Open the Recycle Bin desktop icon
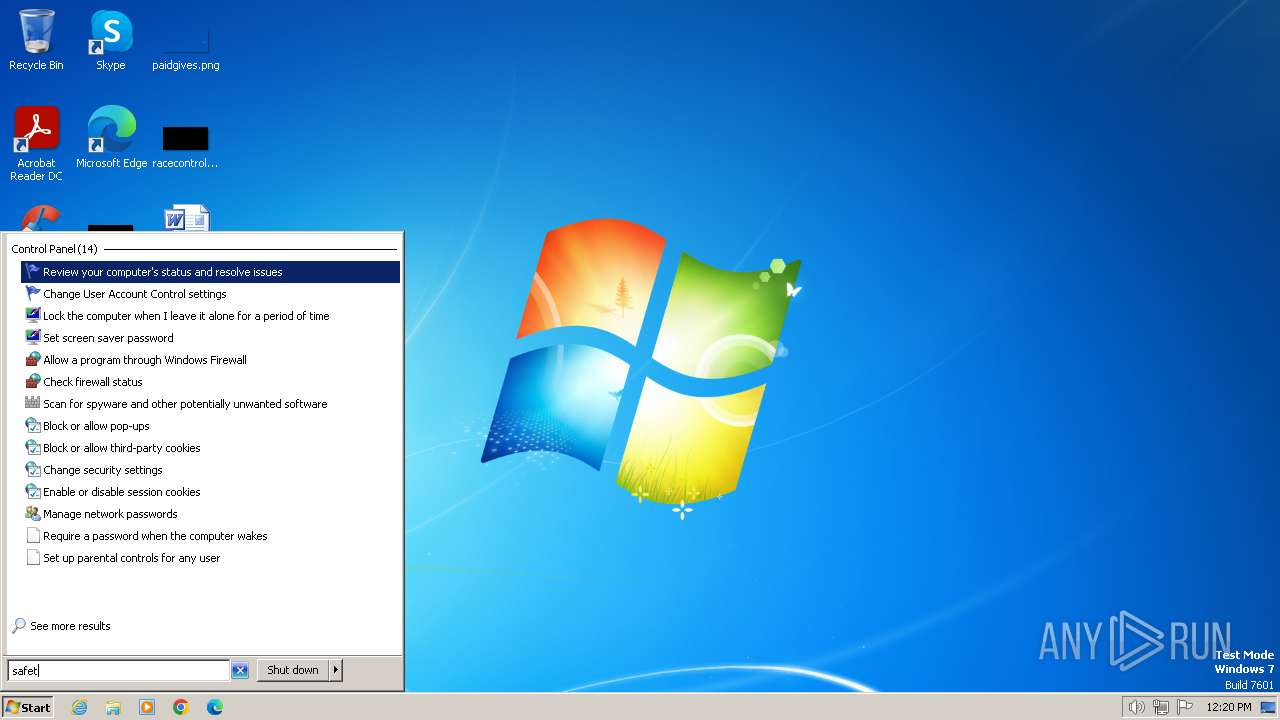Image resolution: width=1280 pixels, height=720 pixels. pyautogui.click(x=36, y=40)
